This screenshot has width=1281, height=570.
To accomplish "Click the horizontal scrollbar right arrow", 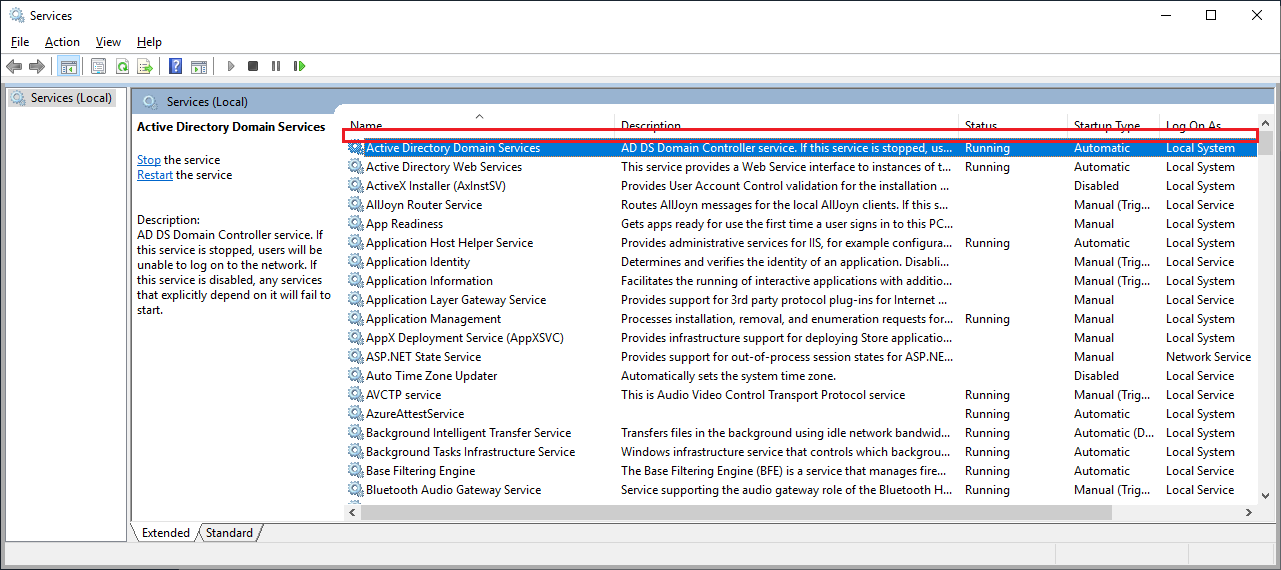I will [1249, 512].
